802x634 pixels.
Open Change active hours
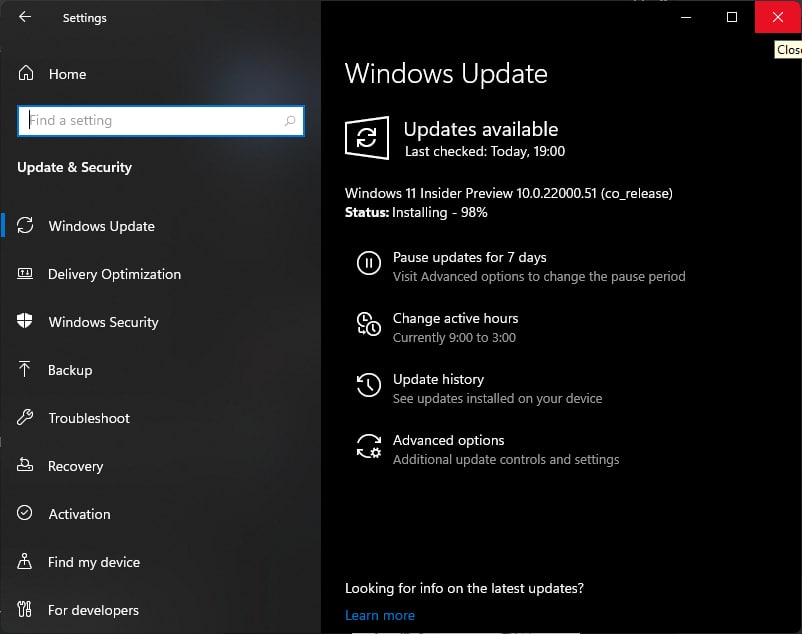tap(455, 319)
